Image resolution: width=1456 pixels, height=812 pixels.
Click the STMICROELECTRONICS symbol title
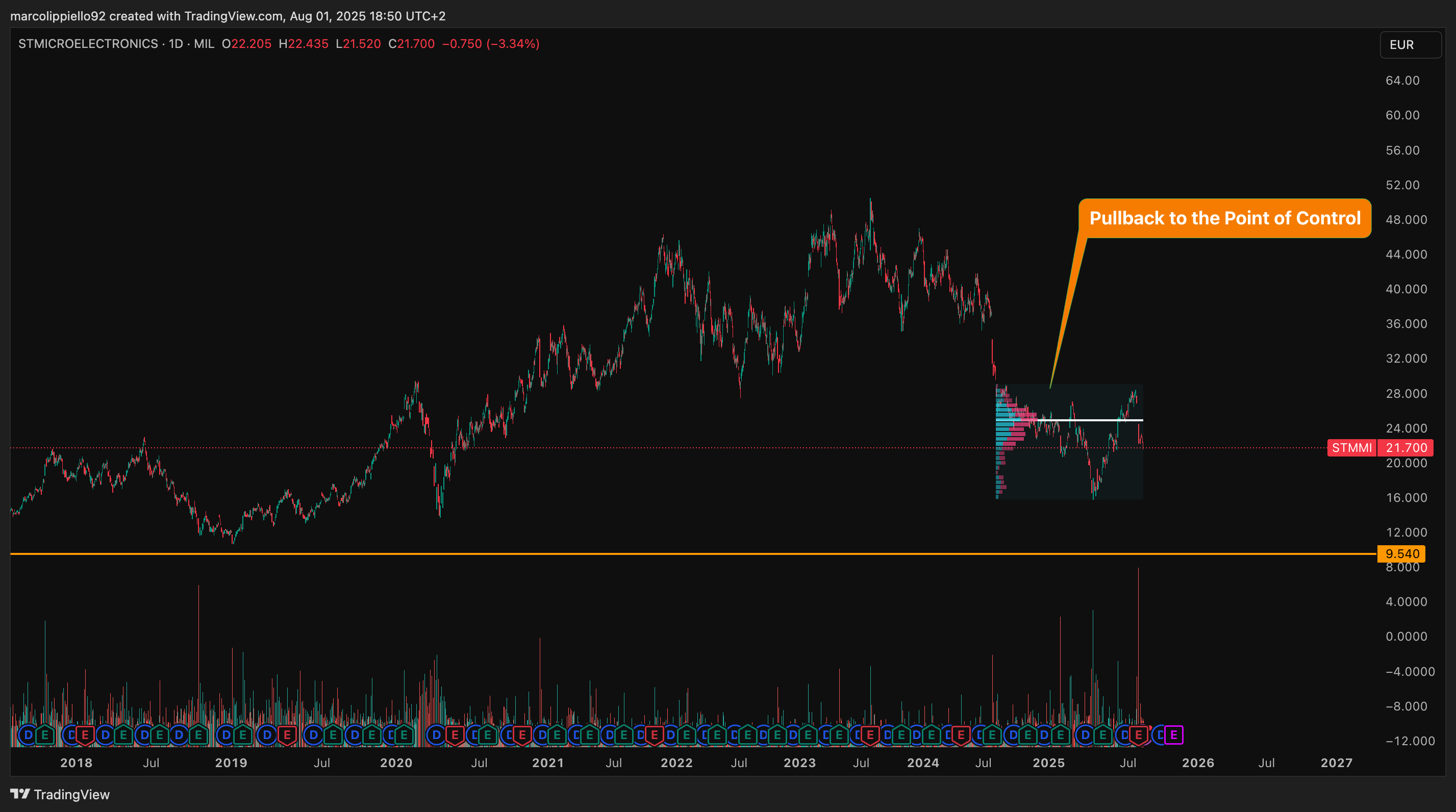(88, 43)
